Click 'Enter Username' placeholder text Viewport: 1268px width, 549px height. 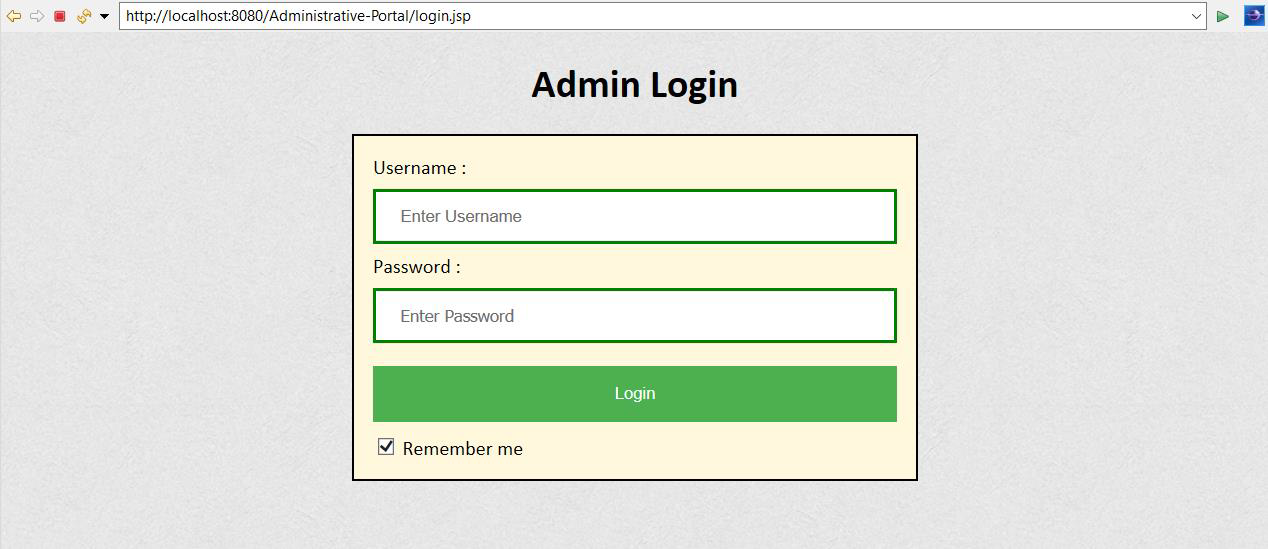pos(461,216)
